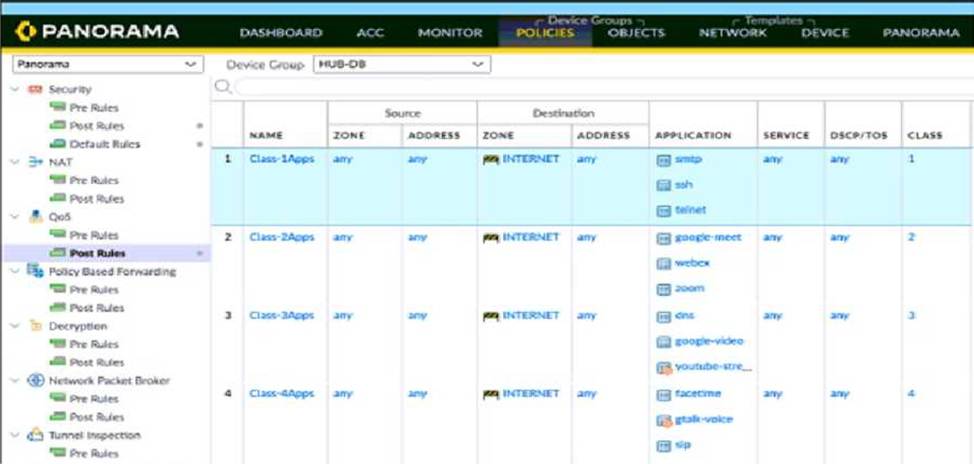This screenshot has width=974, height=464.
Task: Open the Class-3Apps rule
Action: (x=282, y=316)
